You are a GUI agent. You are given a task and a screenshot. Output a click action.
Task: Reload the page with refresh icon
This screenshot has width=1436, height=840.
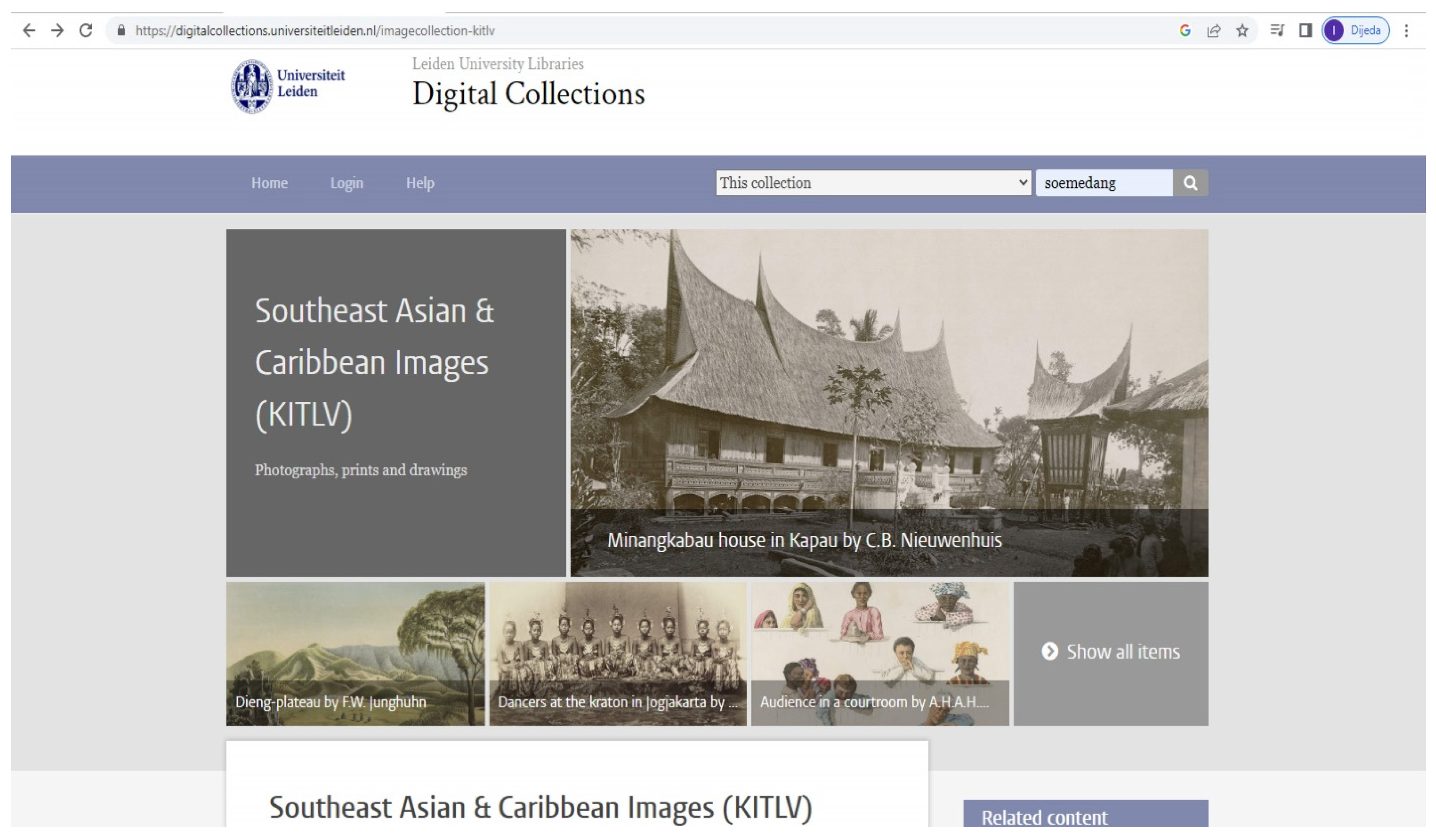pos(86,30)
